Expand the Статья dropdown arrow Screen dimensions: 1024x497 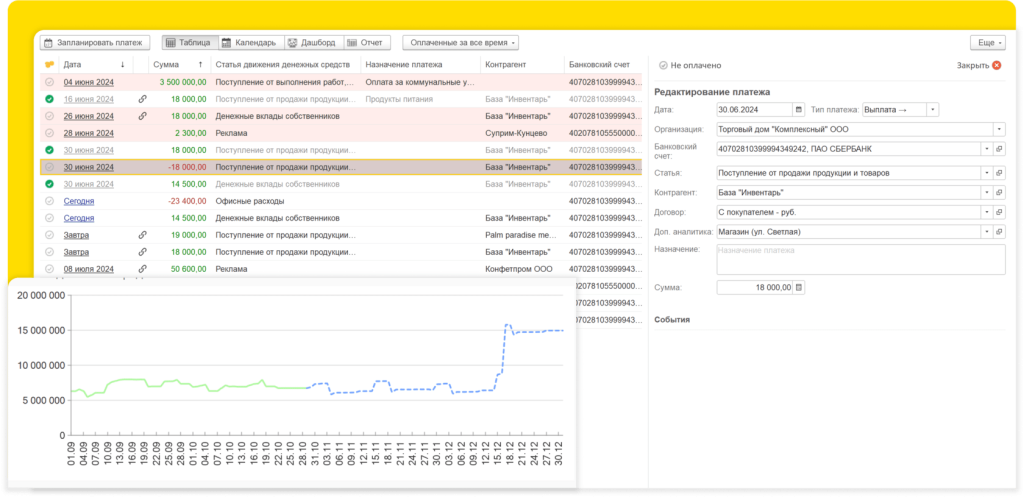(x=987, y=174)
